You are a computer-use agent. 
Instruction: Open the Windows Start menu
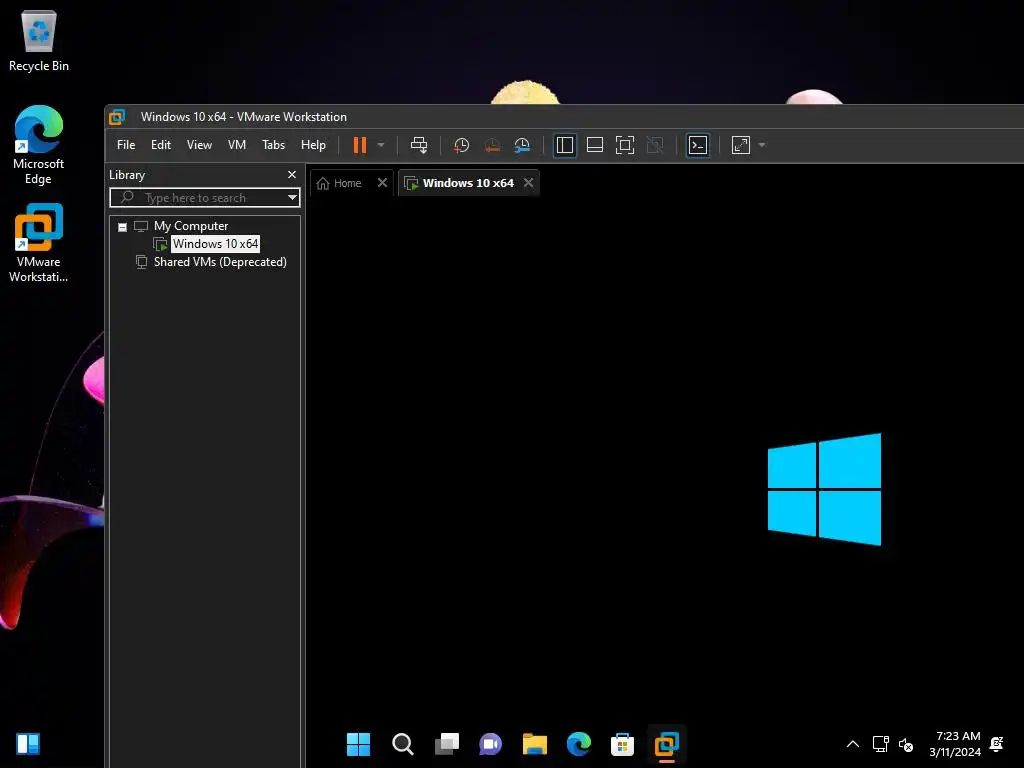[x=358, y=744]
